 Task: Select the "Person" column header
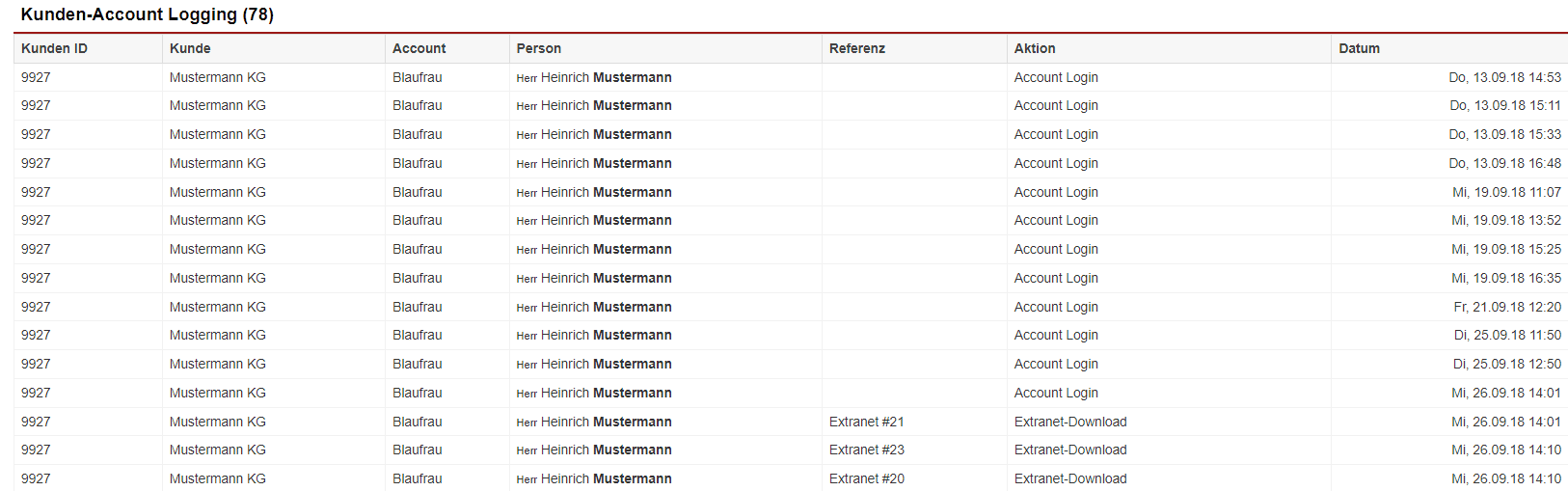pyautogui.click(x=538, y=48)
